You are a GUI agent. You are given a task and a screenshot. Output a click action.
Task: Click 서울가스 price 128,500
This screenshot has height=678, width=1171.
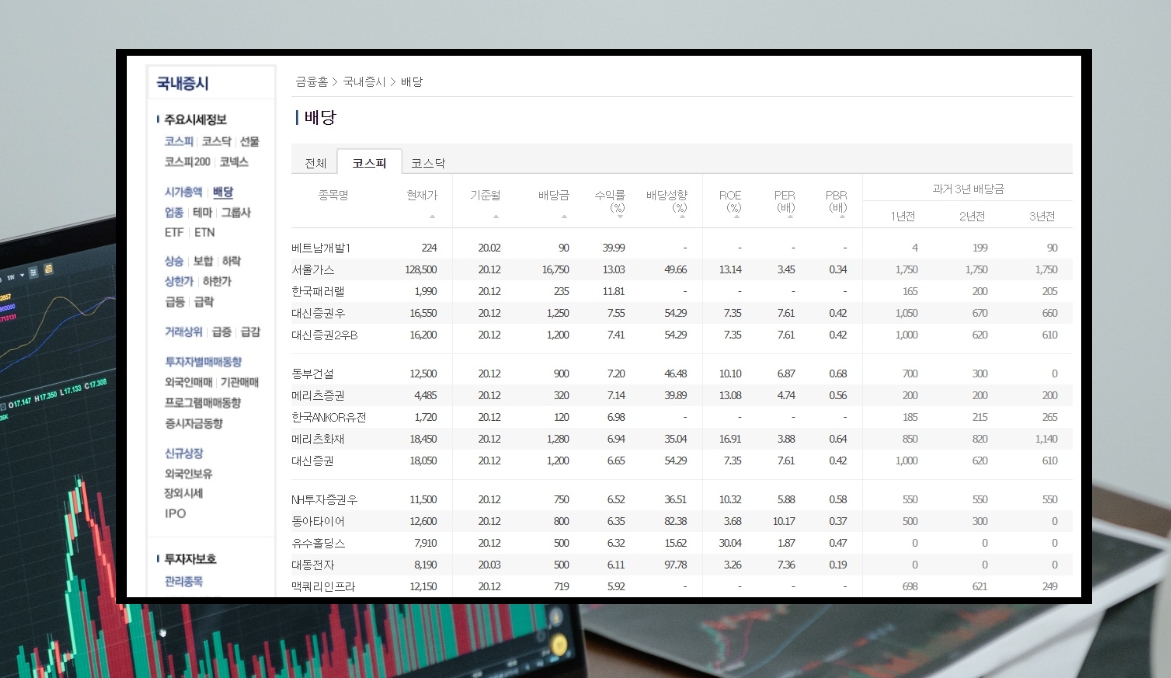(x=421, y=270)
